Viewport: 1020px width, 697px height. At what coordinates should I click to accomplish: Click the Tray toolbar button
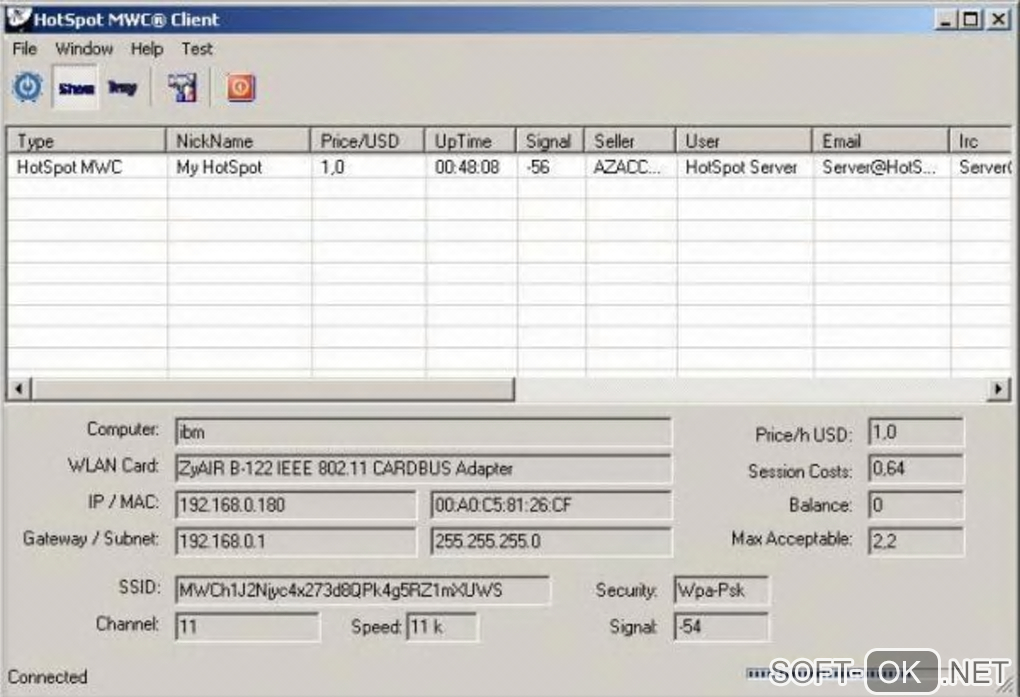[122, 87]
